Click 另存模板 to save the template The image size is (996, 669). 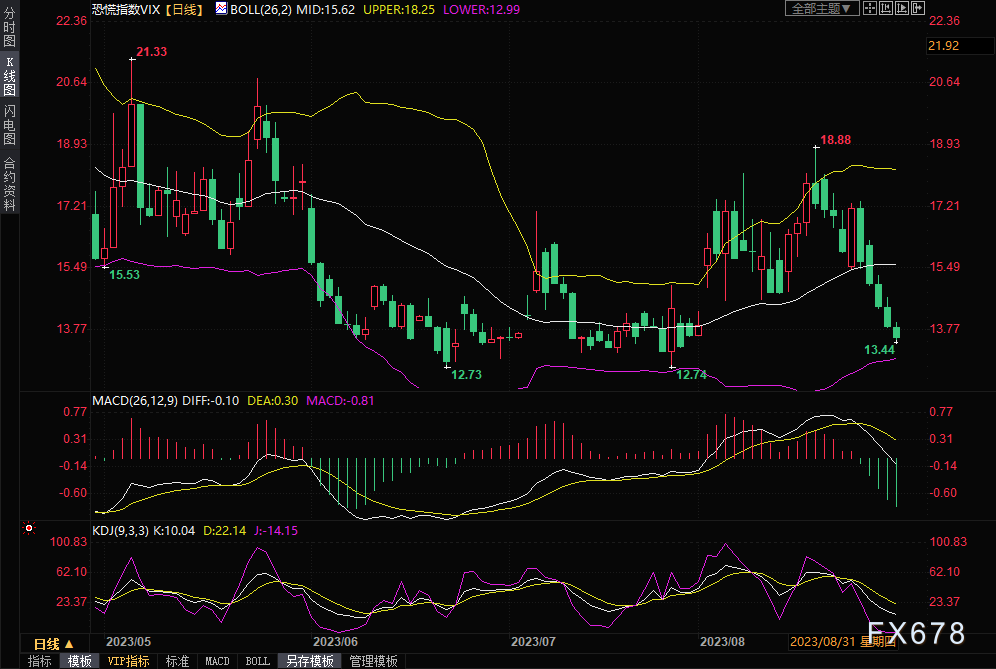(x=309, y=661)
